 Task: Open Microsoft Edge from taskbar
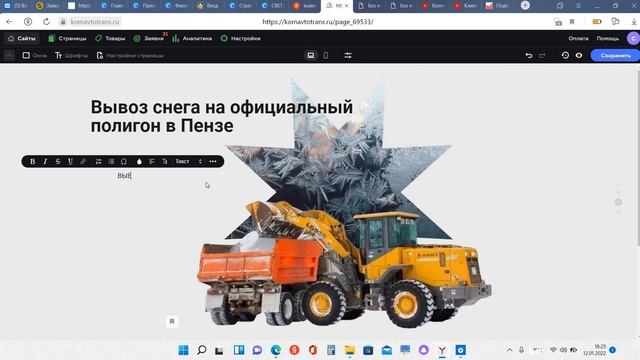pos(276,350)
